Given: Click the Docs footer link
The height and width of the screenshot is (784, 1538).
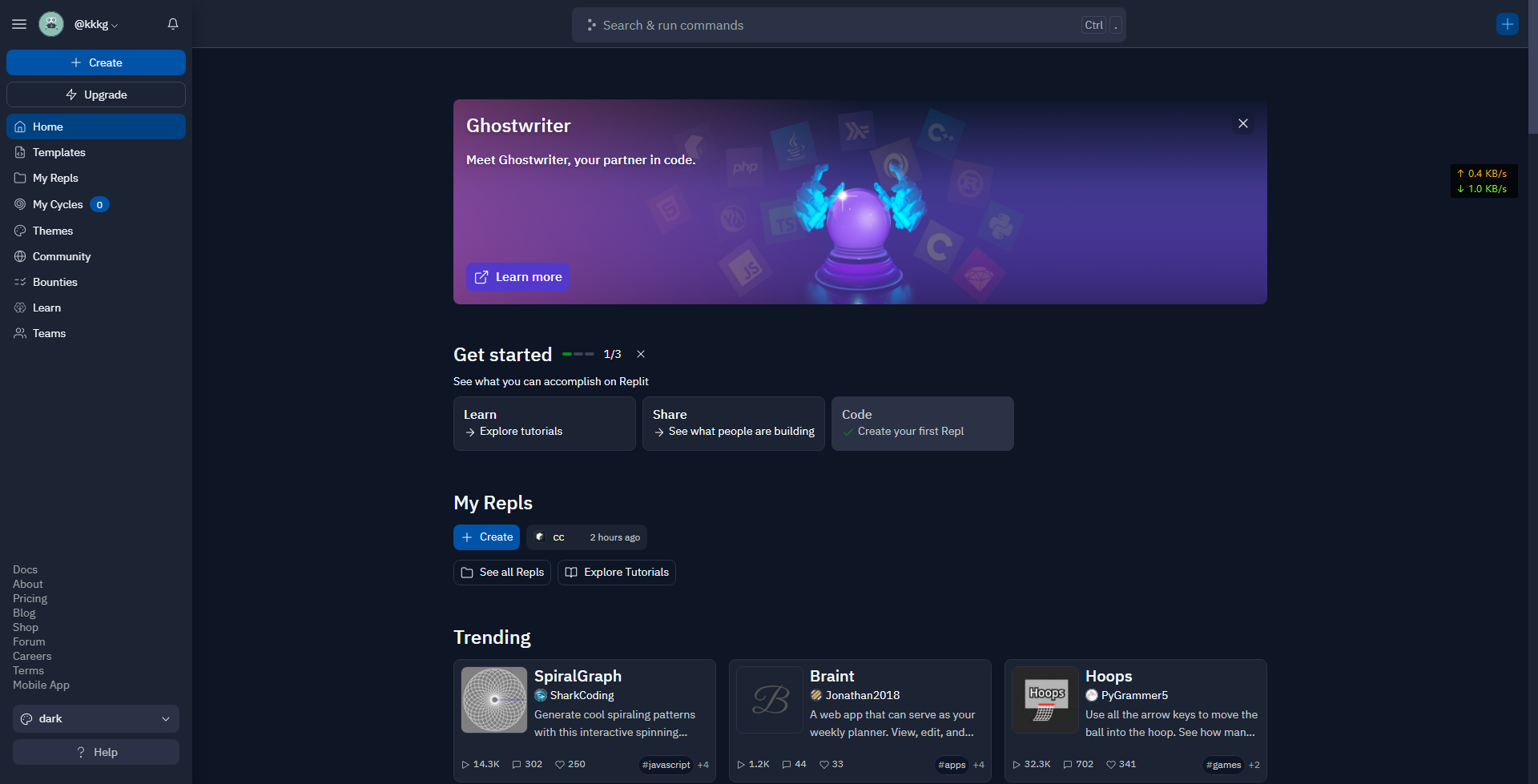Looking at the screenshot, I should click(25, 570).
